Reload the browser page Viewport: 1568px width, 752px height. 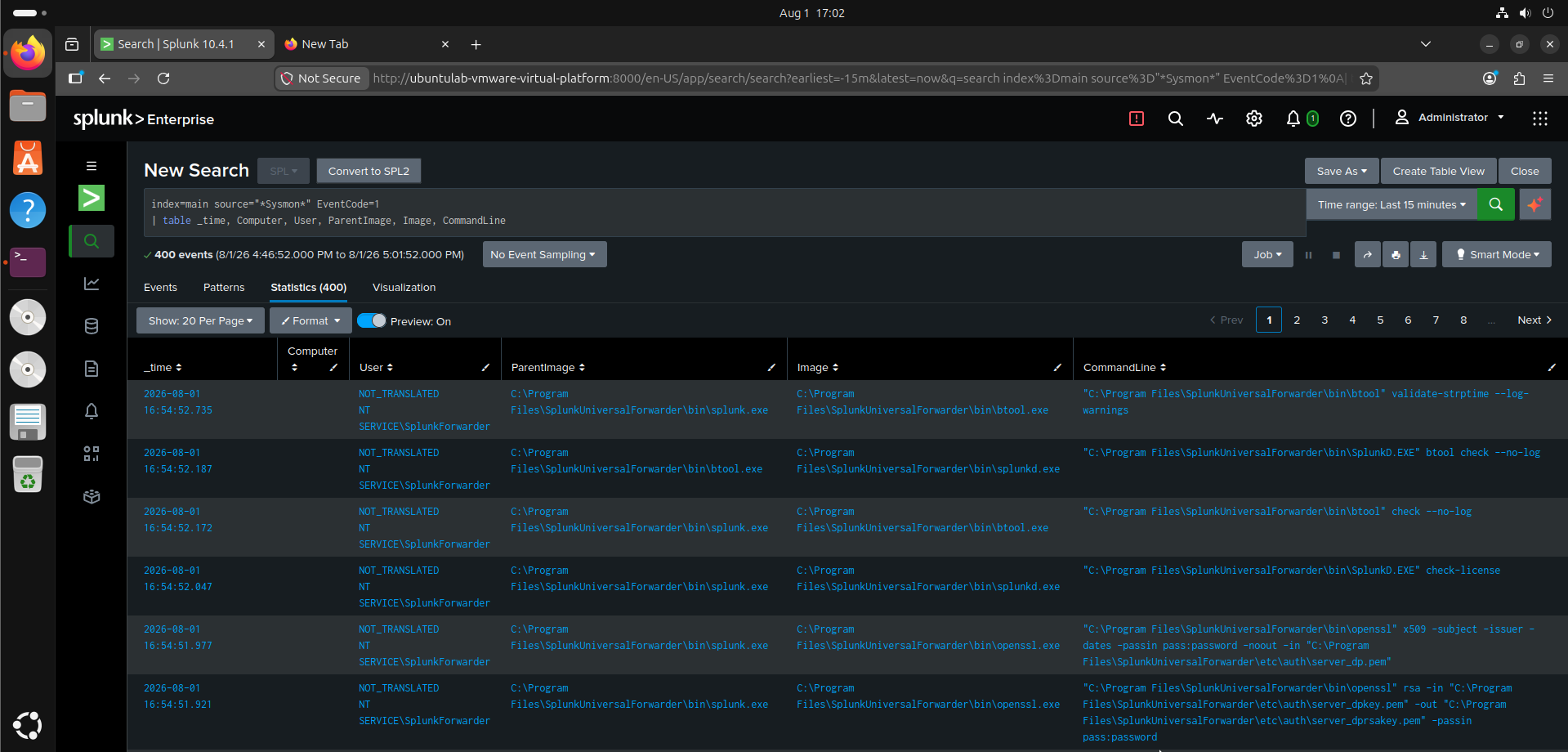pyautogui.click(x=163, y=78)
